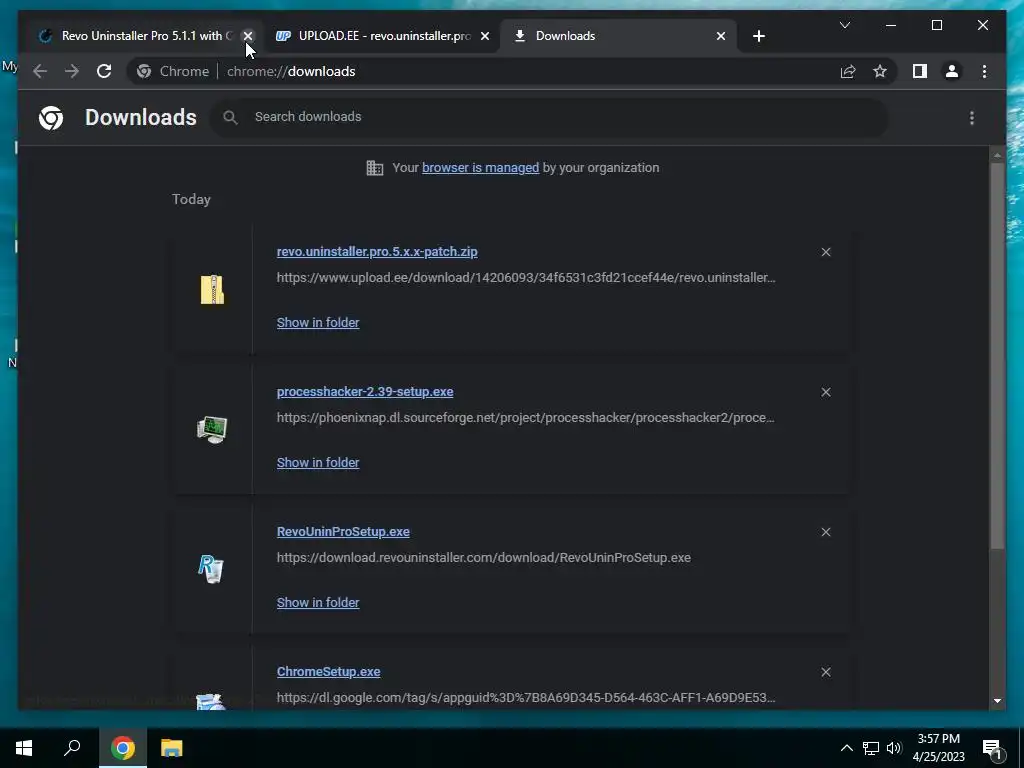Focus the Search downloads field

tap(549, 117)
